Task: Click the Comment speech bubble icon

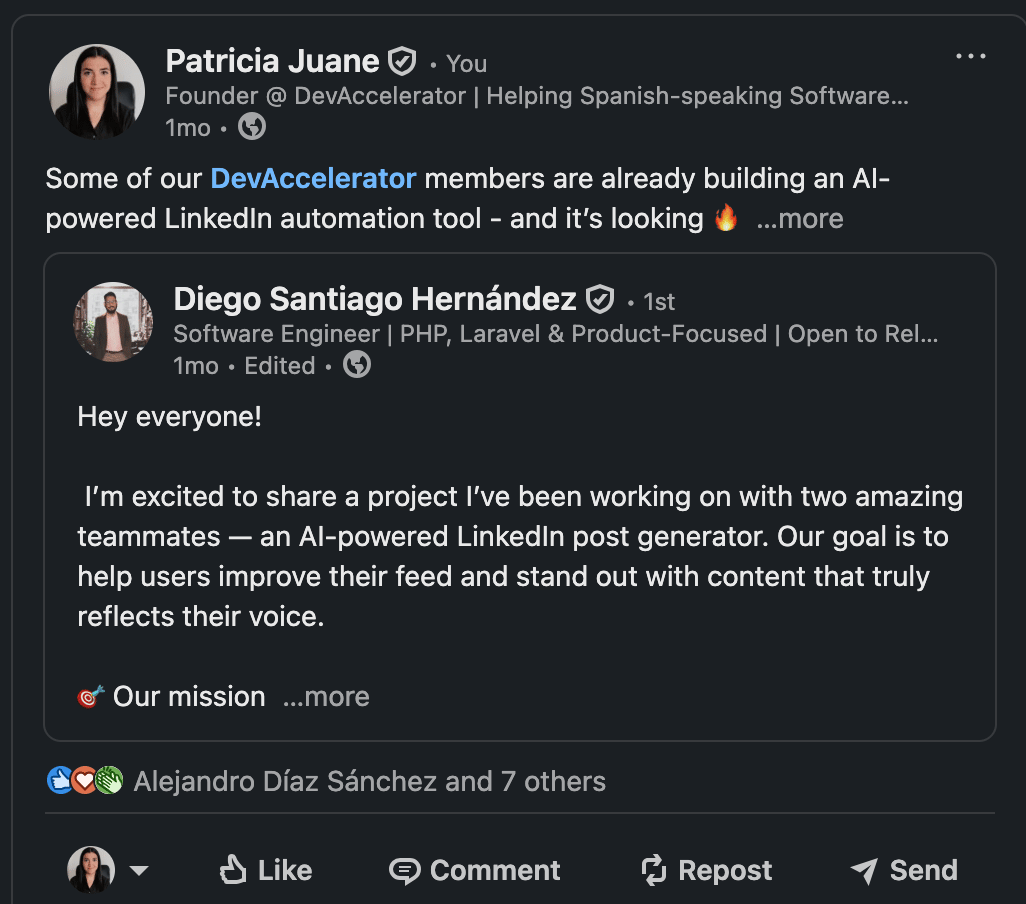Action: click(404, 871)
